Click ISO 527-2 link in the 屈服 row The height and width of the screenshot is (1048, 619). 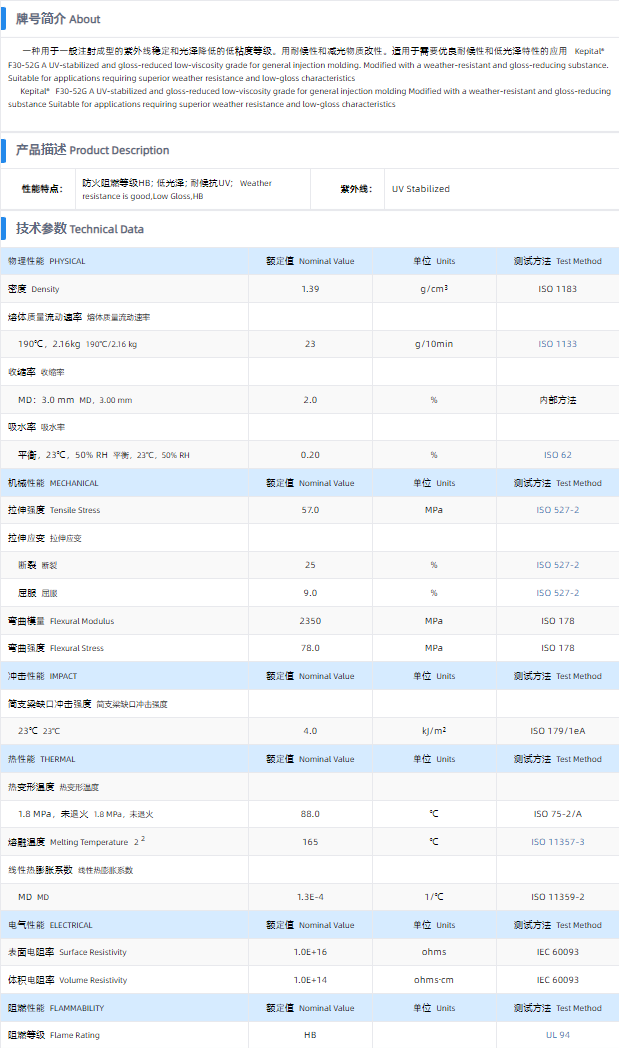tap(557, 593)
